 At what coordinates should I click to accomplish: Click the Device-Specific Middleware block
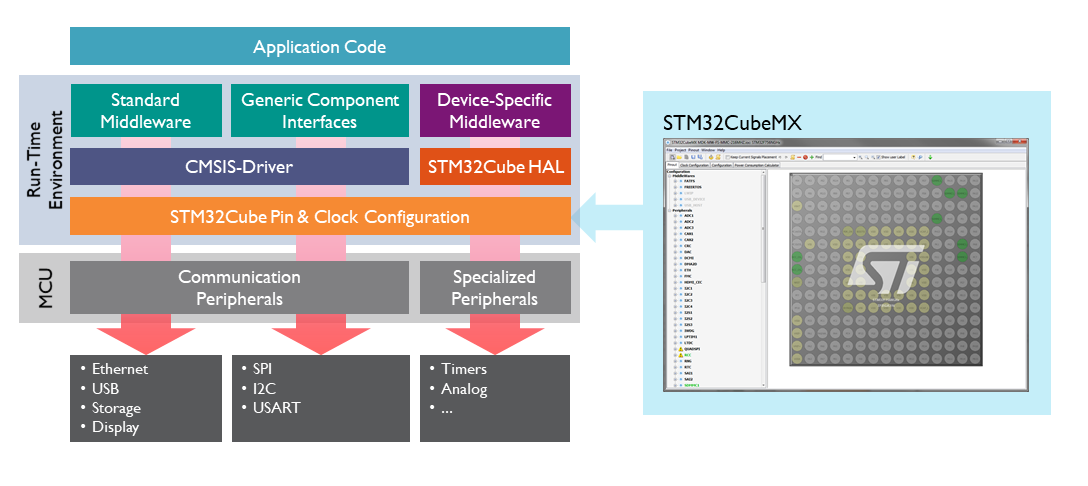495,110
